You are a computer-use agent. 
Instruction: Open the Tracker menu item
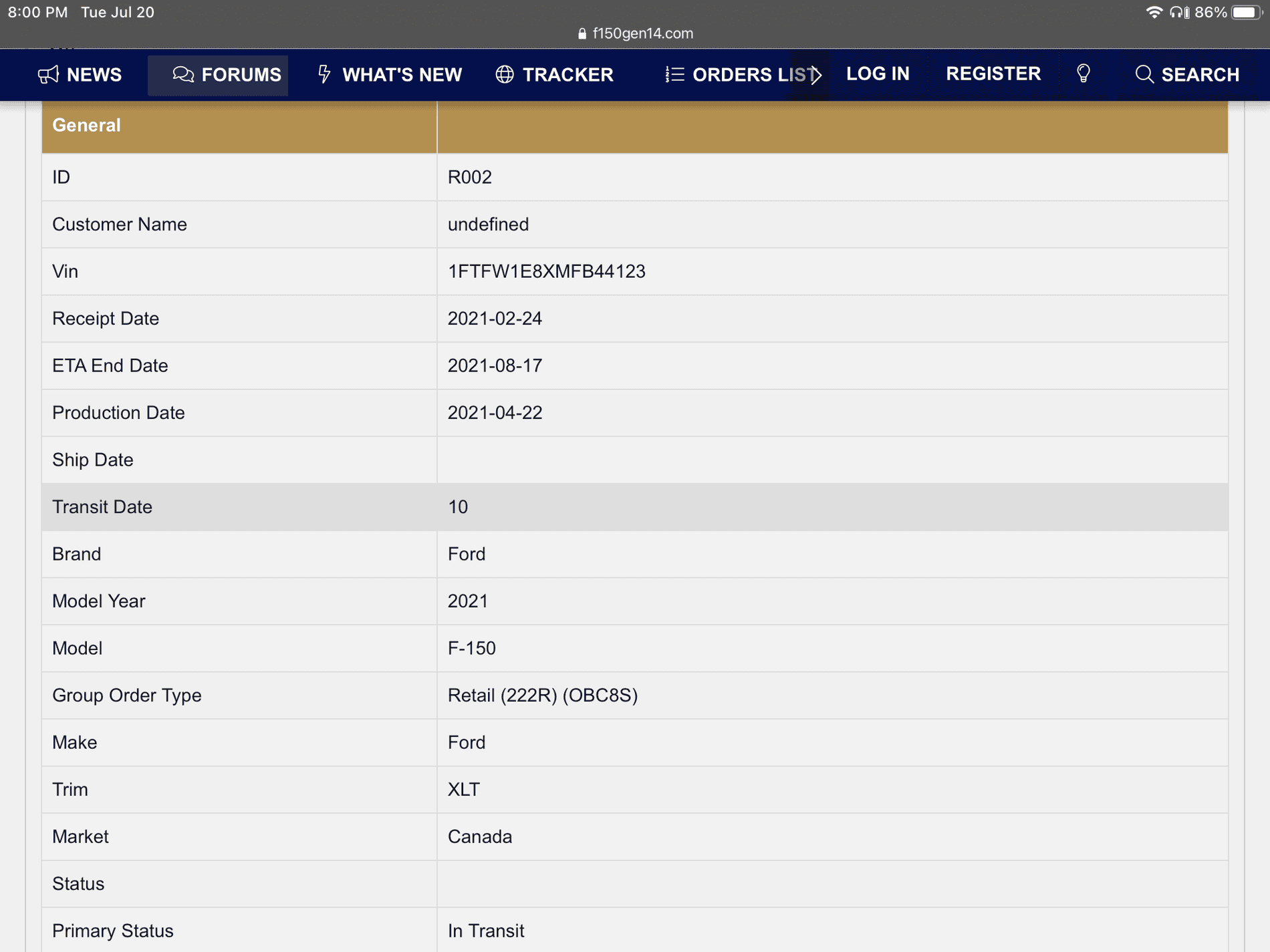point(567,75)
